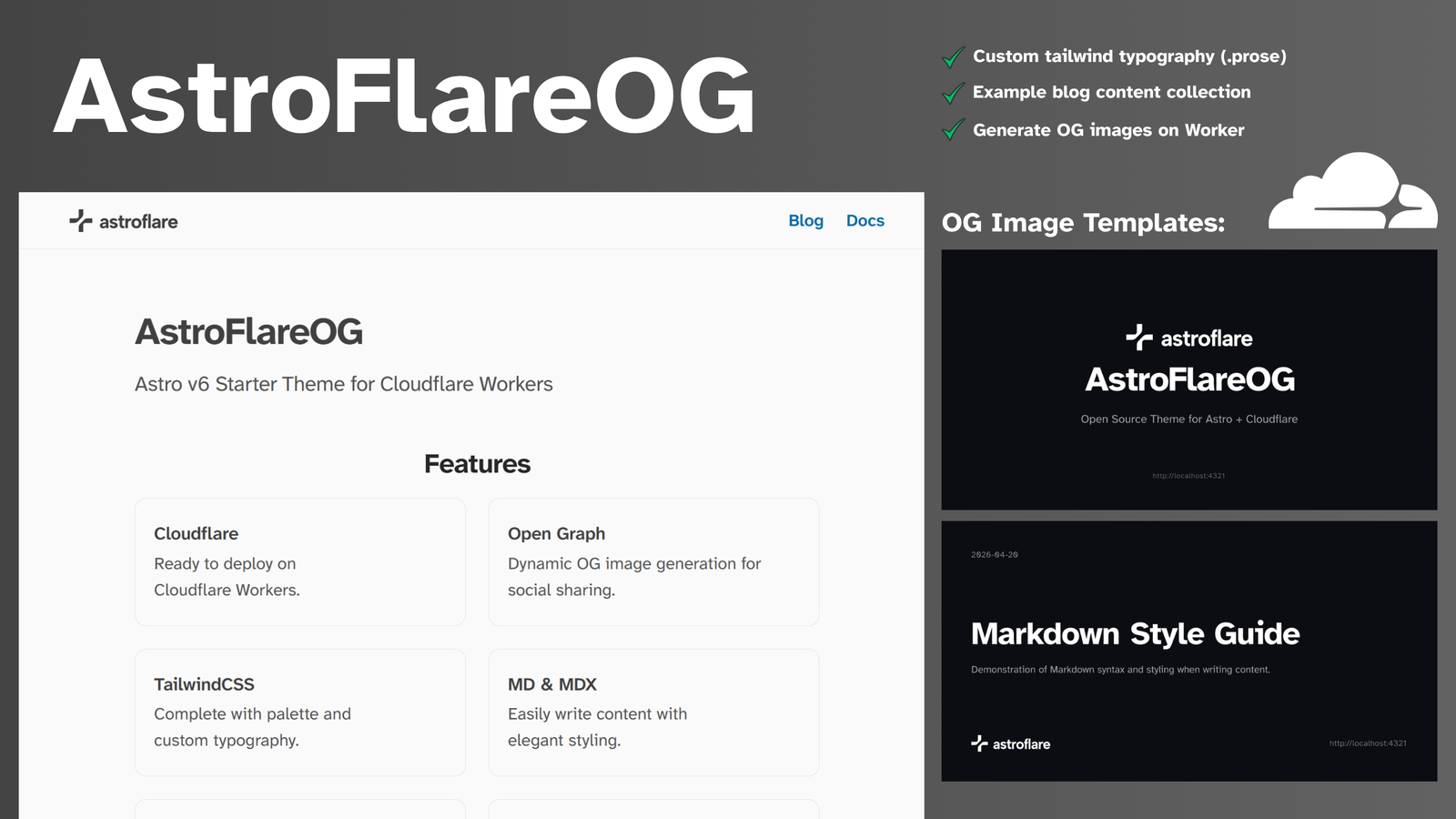Click localhost URL in Markdown template footer
1456x819 pixels.
(1368, 743)
